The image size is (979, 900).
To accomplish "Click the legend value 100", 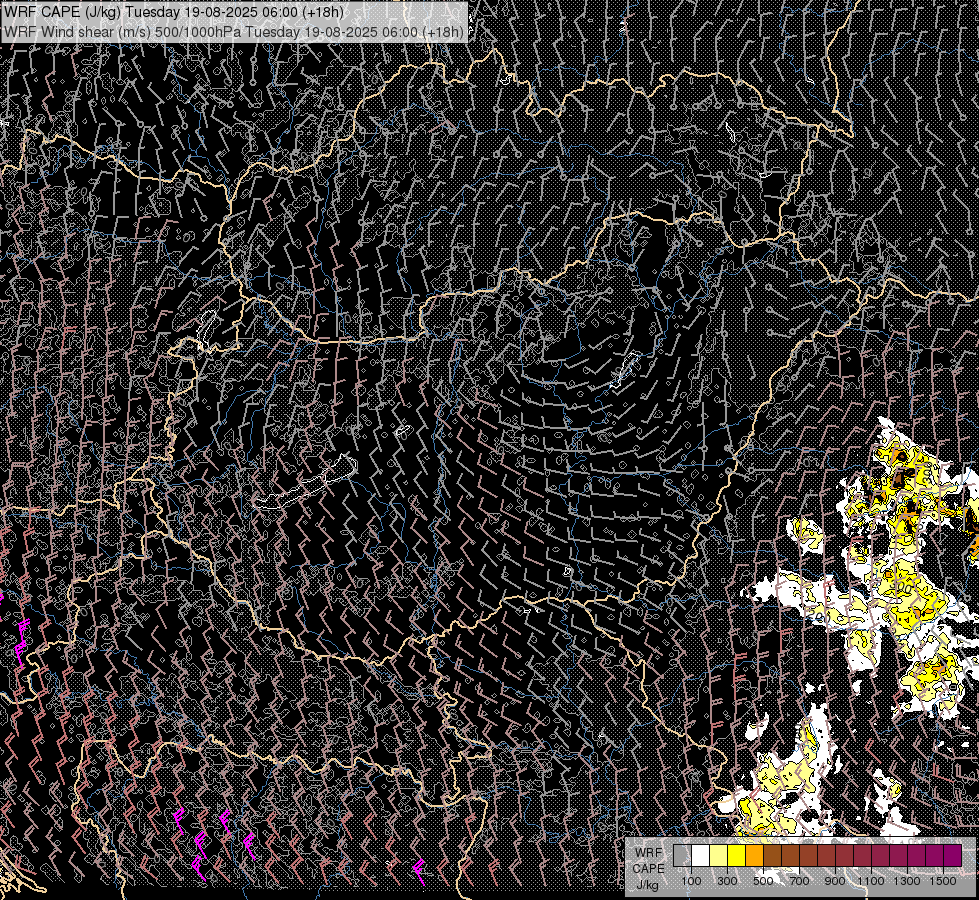I will point(691,881).
